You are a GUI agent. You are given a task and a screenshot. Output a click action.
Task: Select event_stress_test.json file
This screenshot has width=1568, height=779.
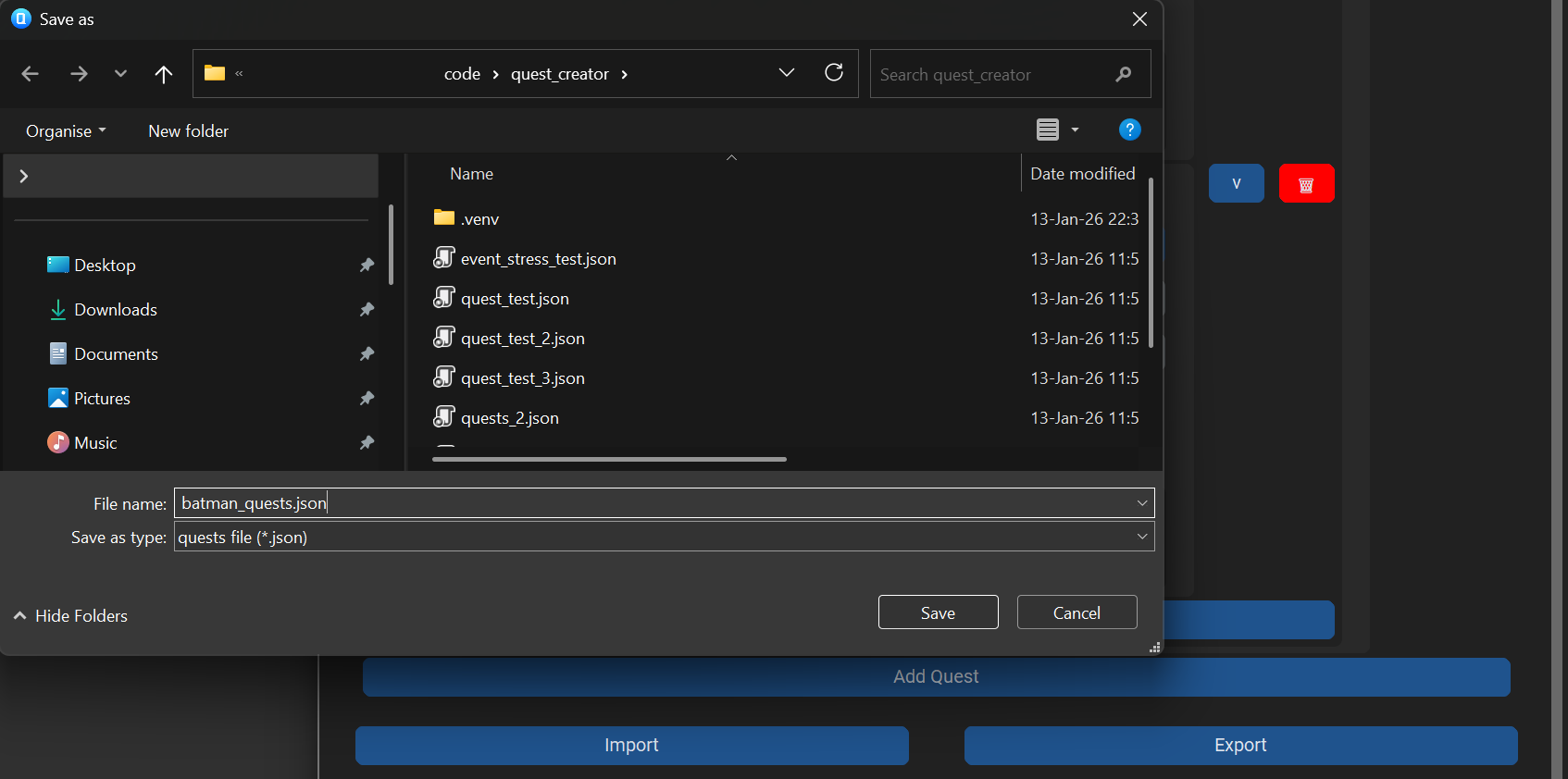click(x=538, y=259)
